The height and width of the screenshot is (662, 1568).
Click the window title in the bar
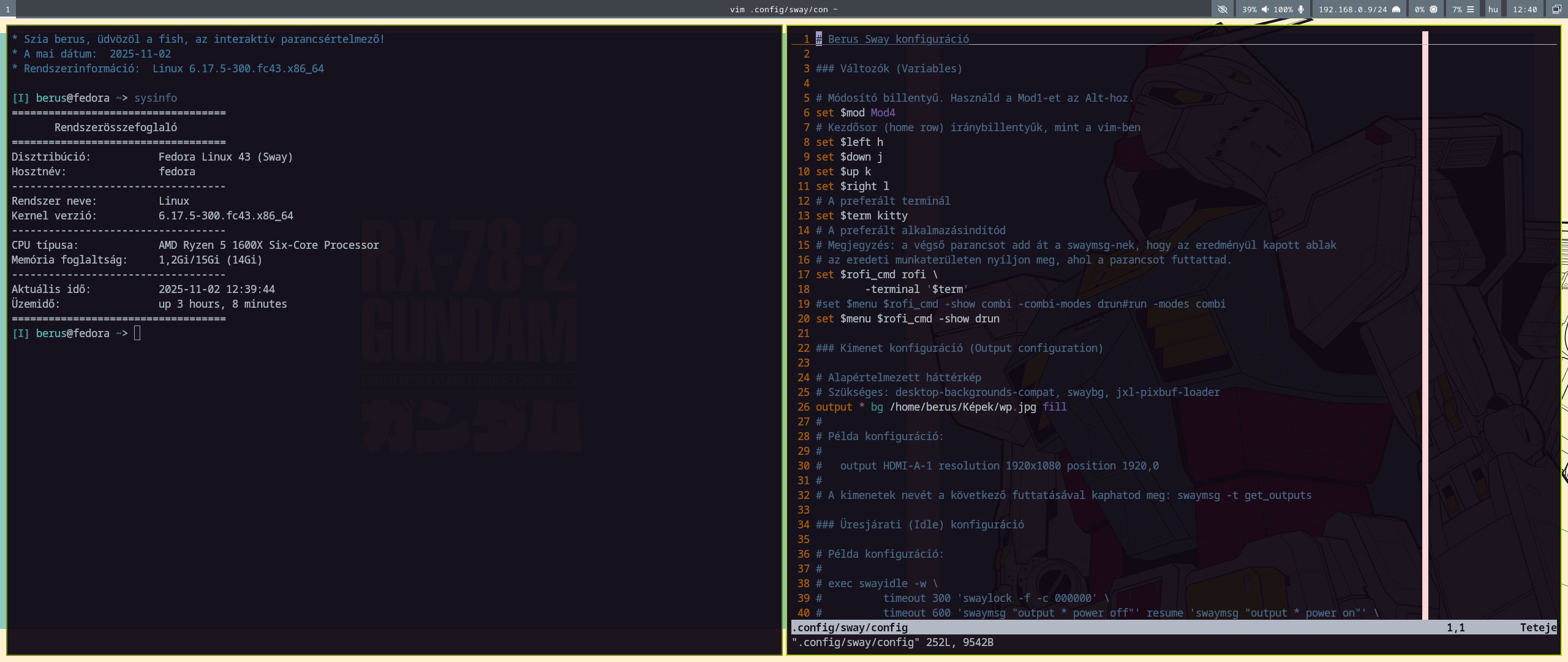(783, 9)
